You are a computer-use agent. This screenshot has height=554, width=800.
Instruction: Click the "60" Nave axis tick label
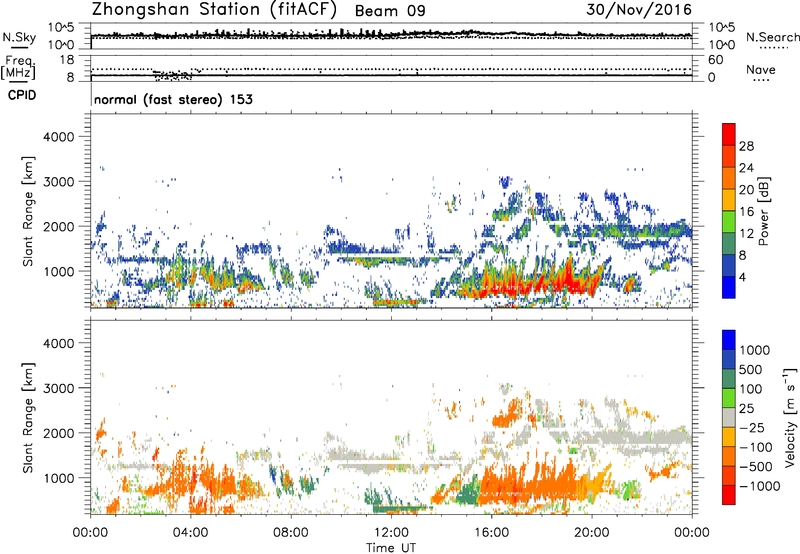[x=715, y=60]
